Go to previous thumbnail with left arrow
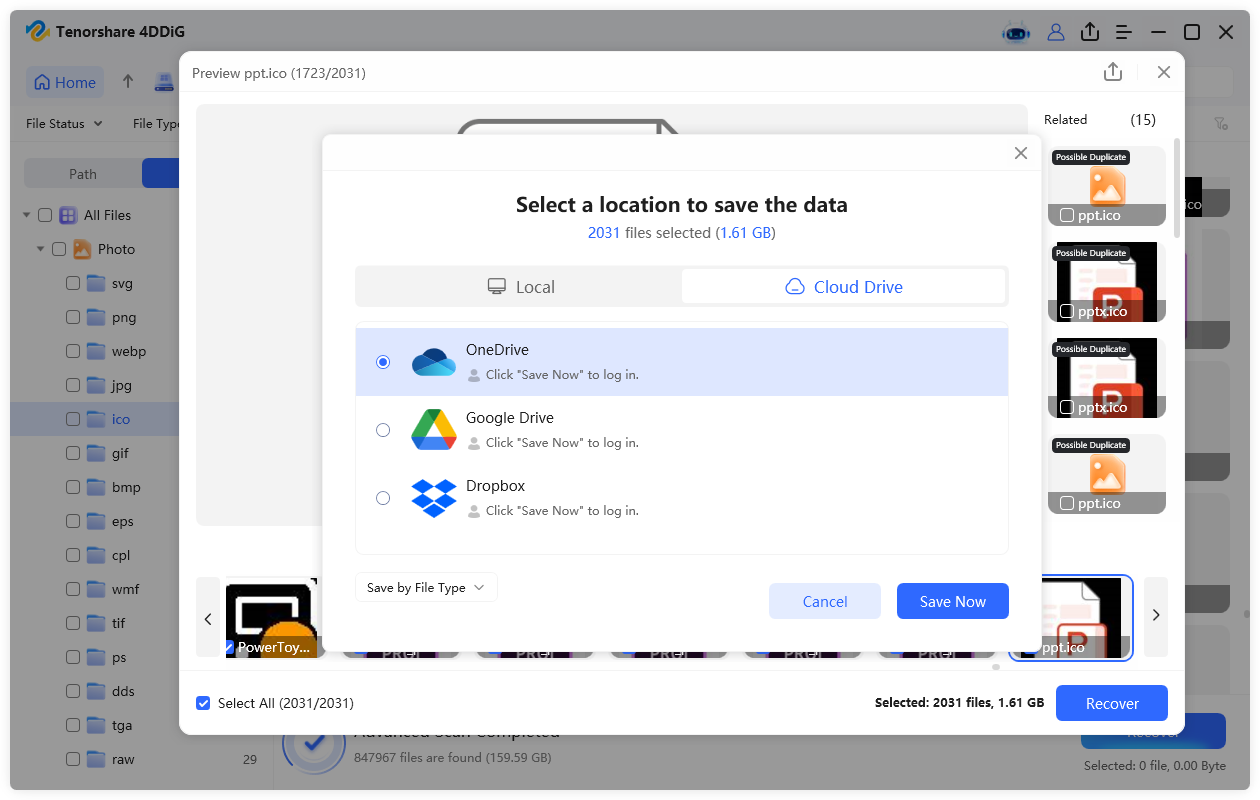 (x=208, y=617)
